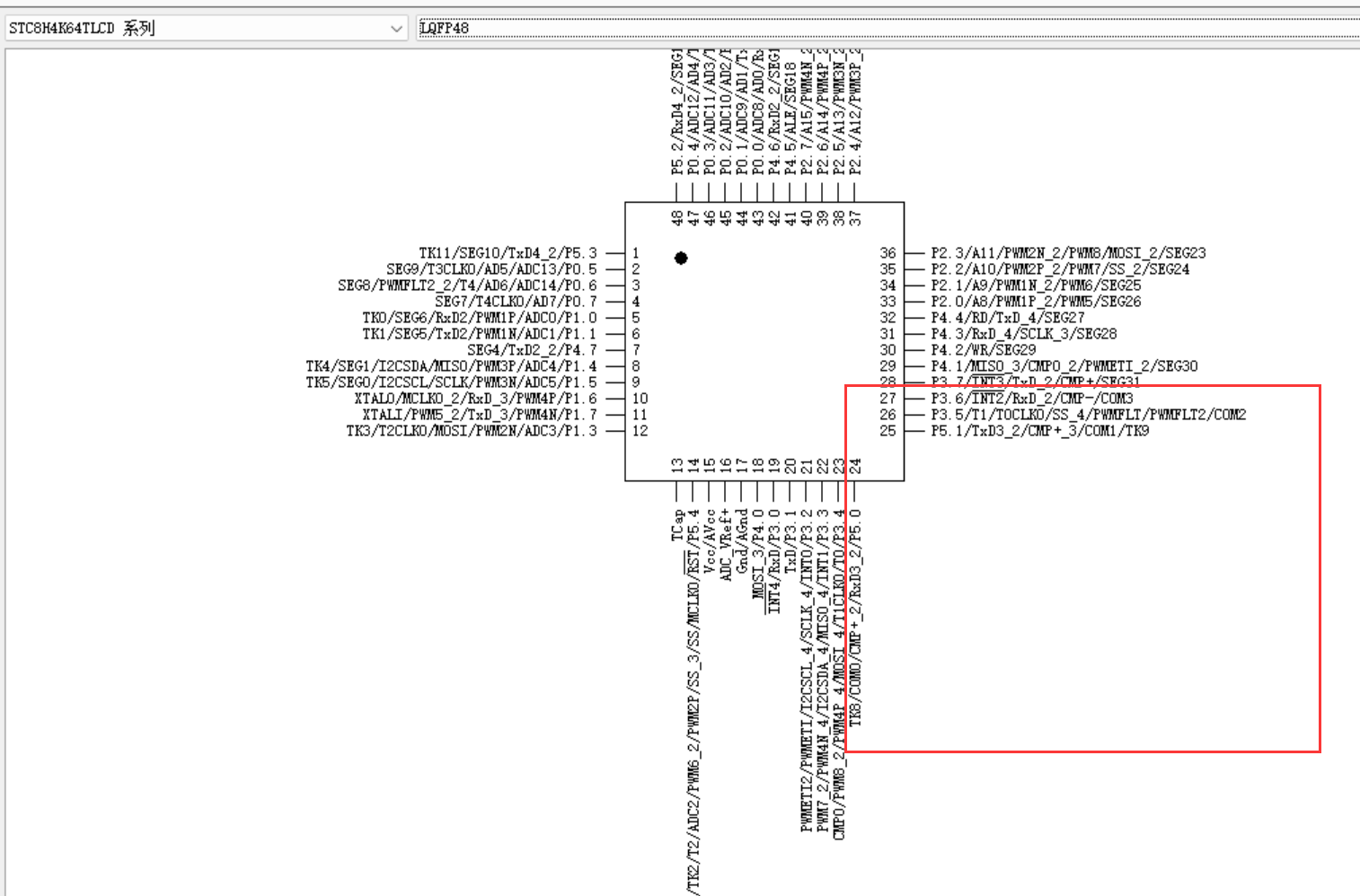Select pin 34 label P2.1/A9/PWM1N_2/PWM6/SEG25
This screenshot has width=1360, height=896.
point(1036,285)
